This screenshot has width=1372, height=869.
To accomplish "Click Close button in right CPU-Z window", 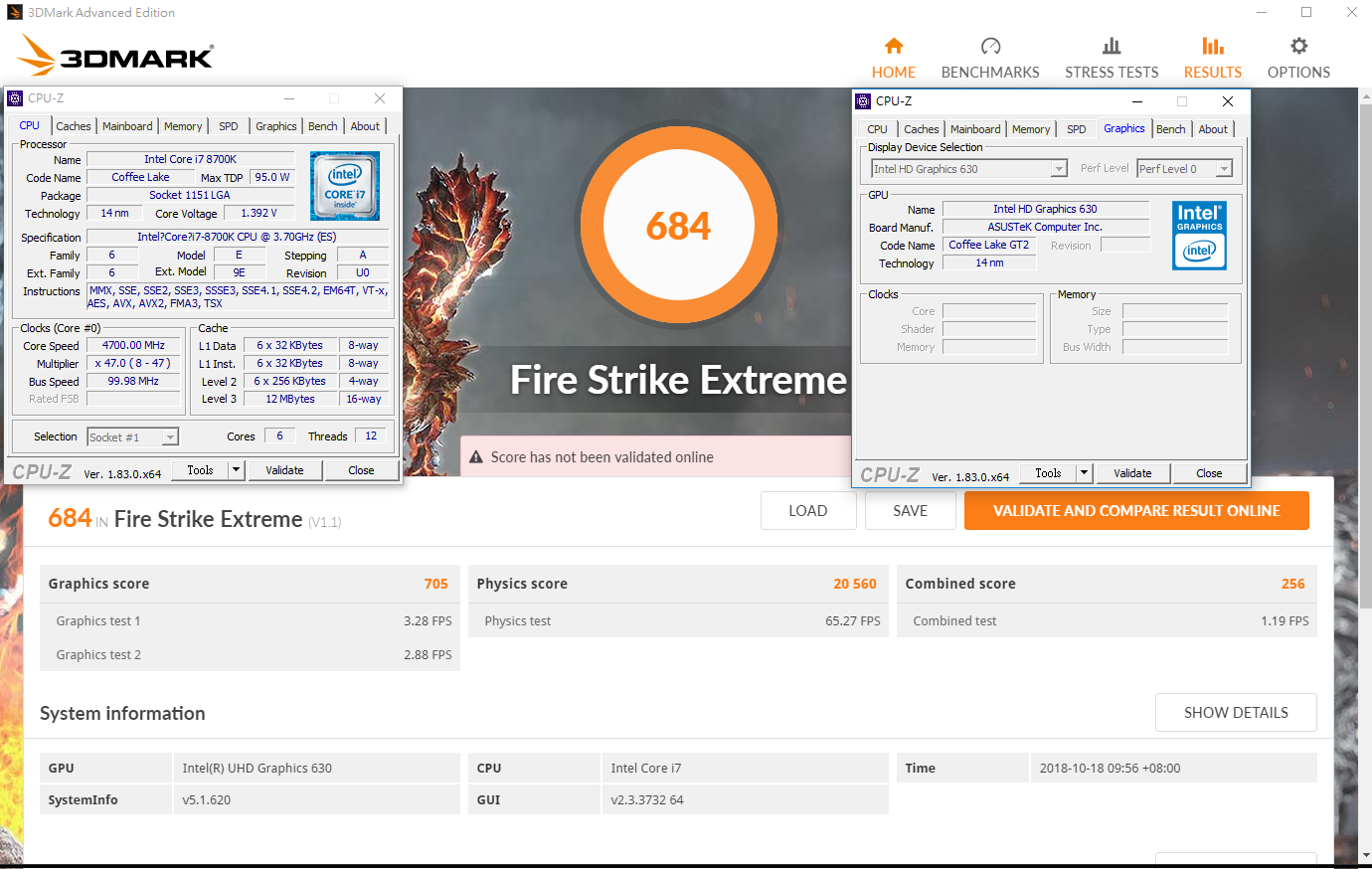I will click(x=1209, y=473).
